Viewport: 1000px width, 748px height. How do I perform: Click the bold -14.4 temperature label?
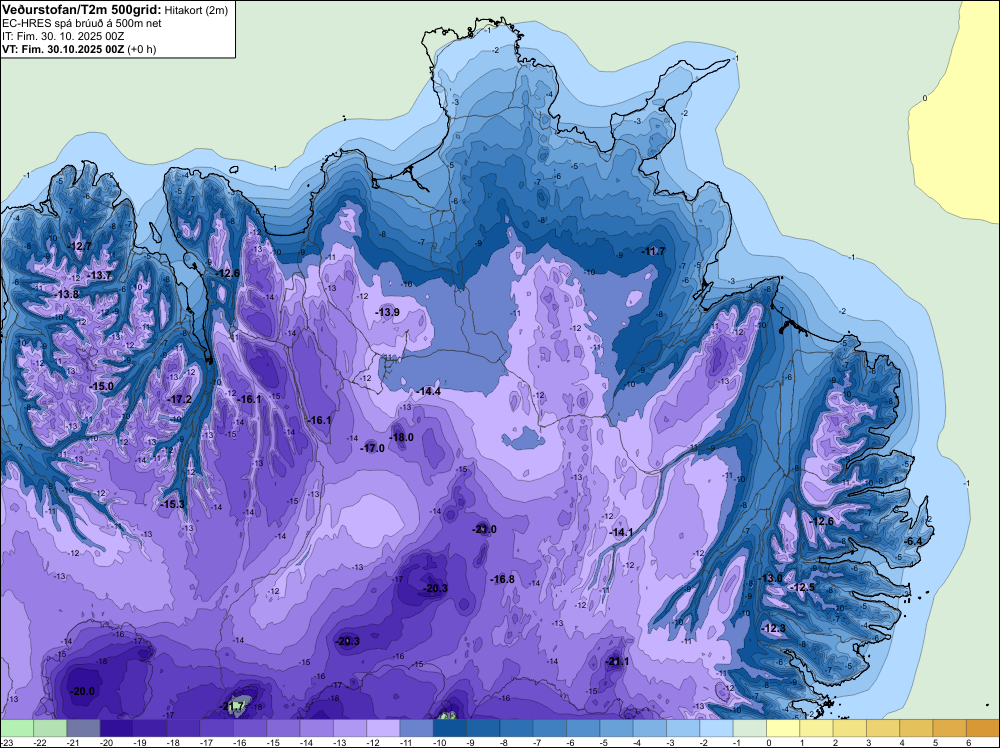coord(429,392)
